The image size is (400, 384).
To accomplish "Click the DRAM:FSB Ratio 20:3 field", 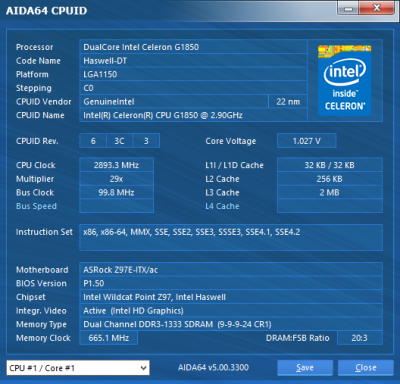I will 360,338.
